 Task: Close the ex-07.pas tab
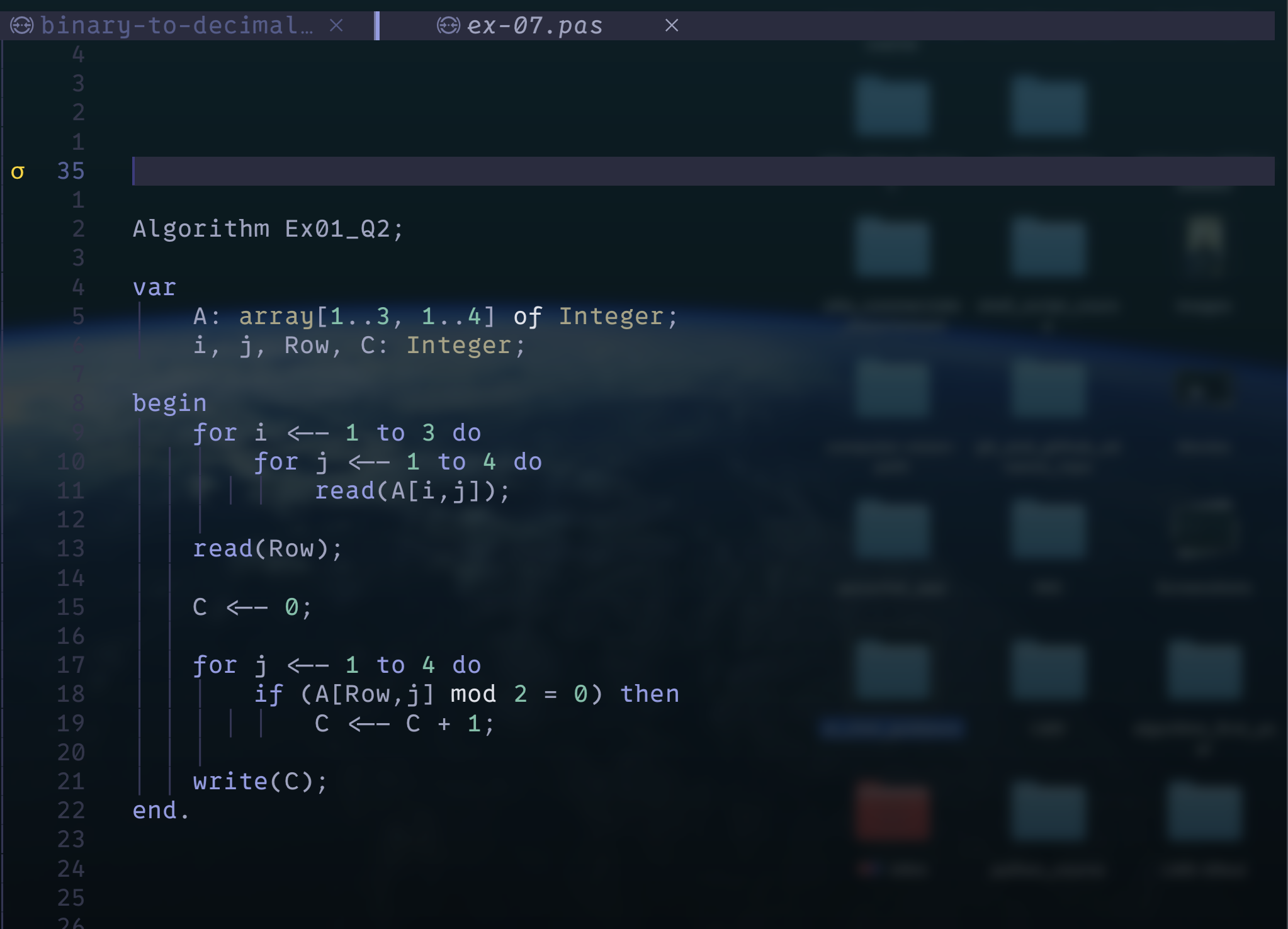(672, 26)
